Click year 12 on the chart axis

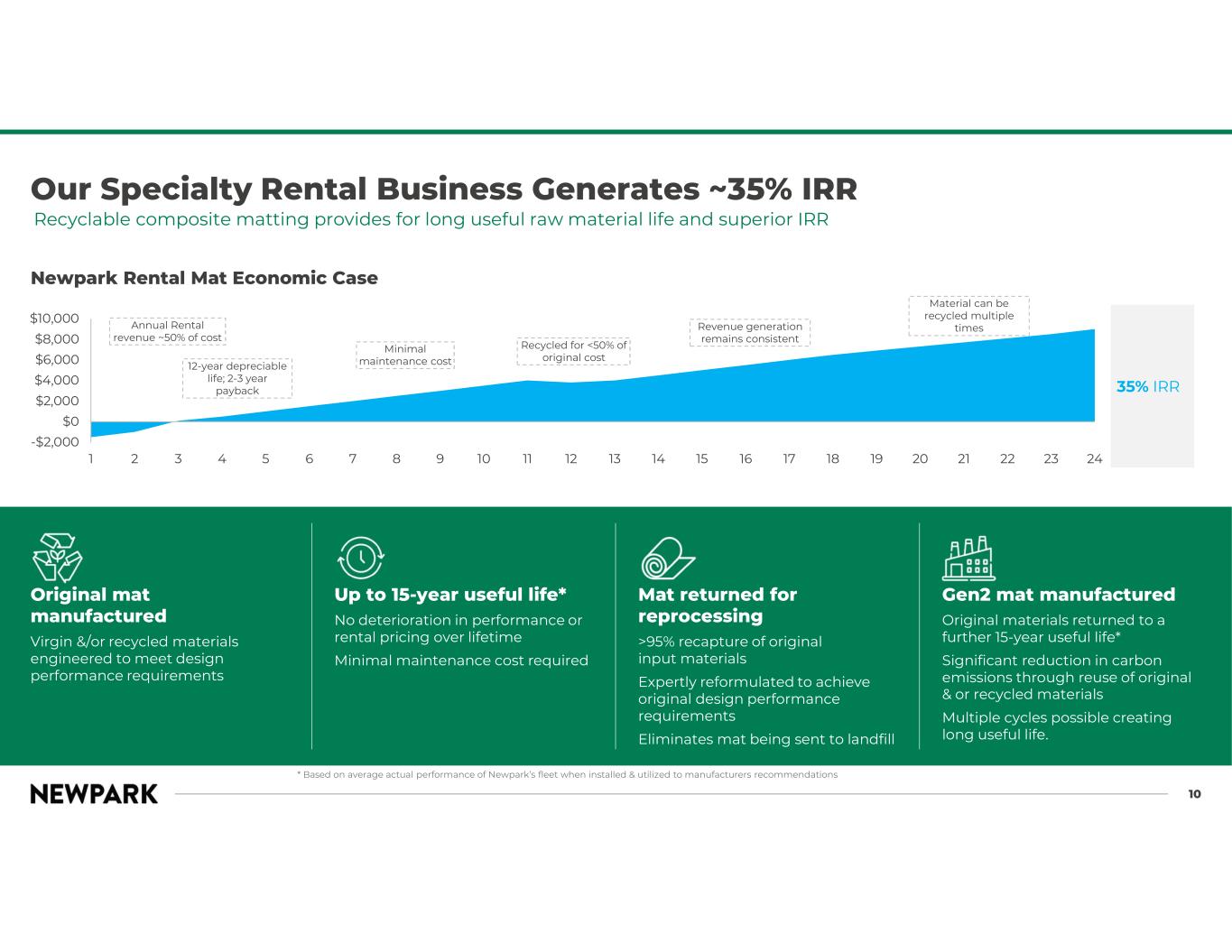[571, 458]
